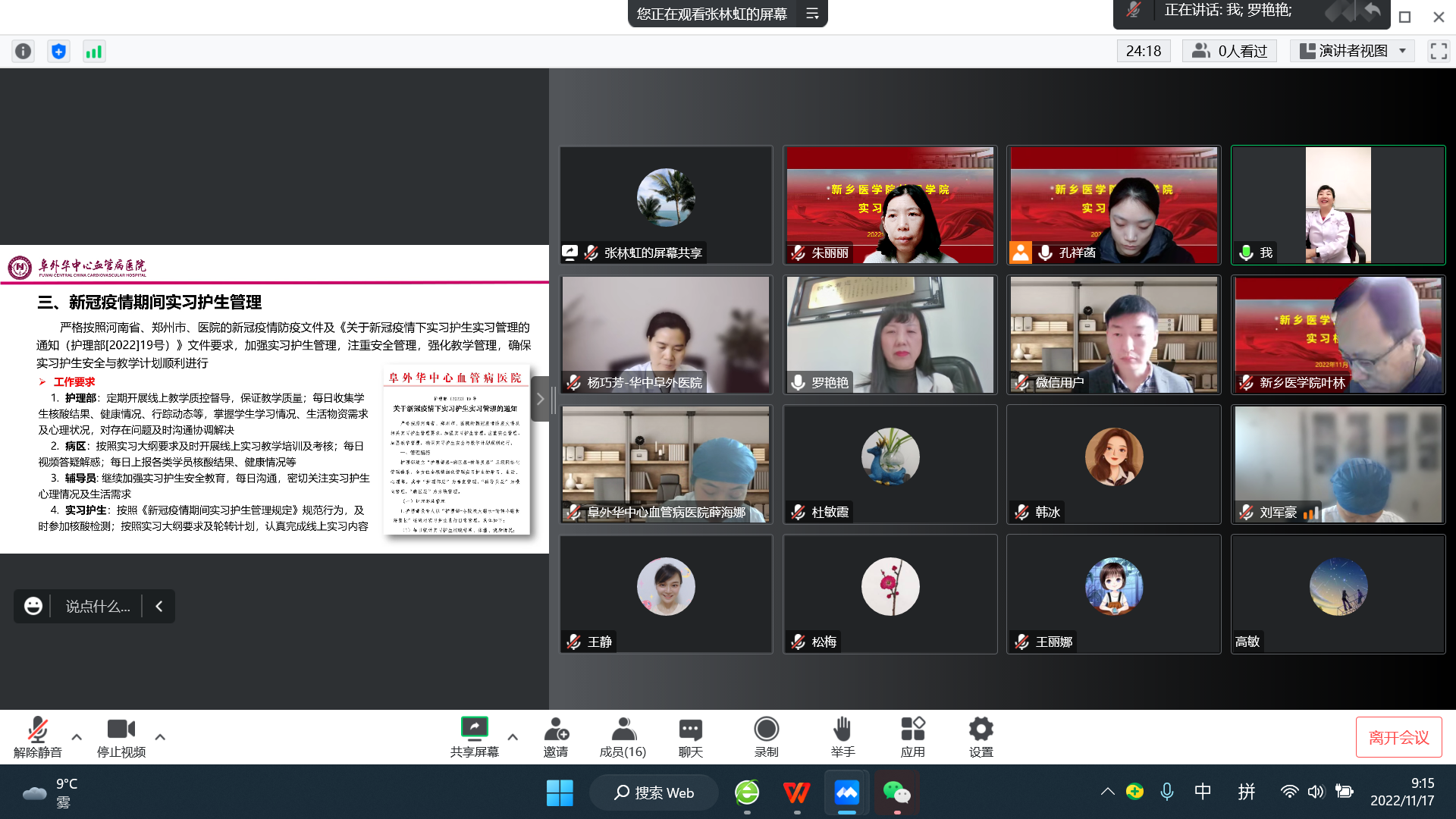The height and width of the screenshot is (819, 1456).
Task: Expand video options arrow next to 停止视频
Action: (x=160, y=736)
